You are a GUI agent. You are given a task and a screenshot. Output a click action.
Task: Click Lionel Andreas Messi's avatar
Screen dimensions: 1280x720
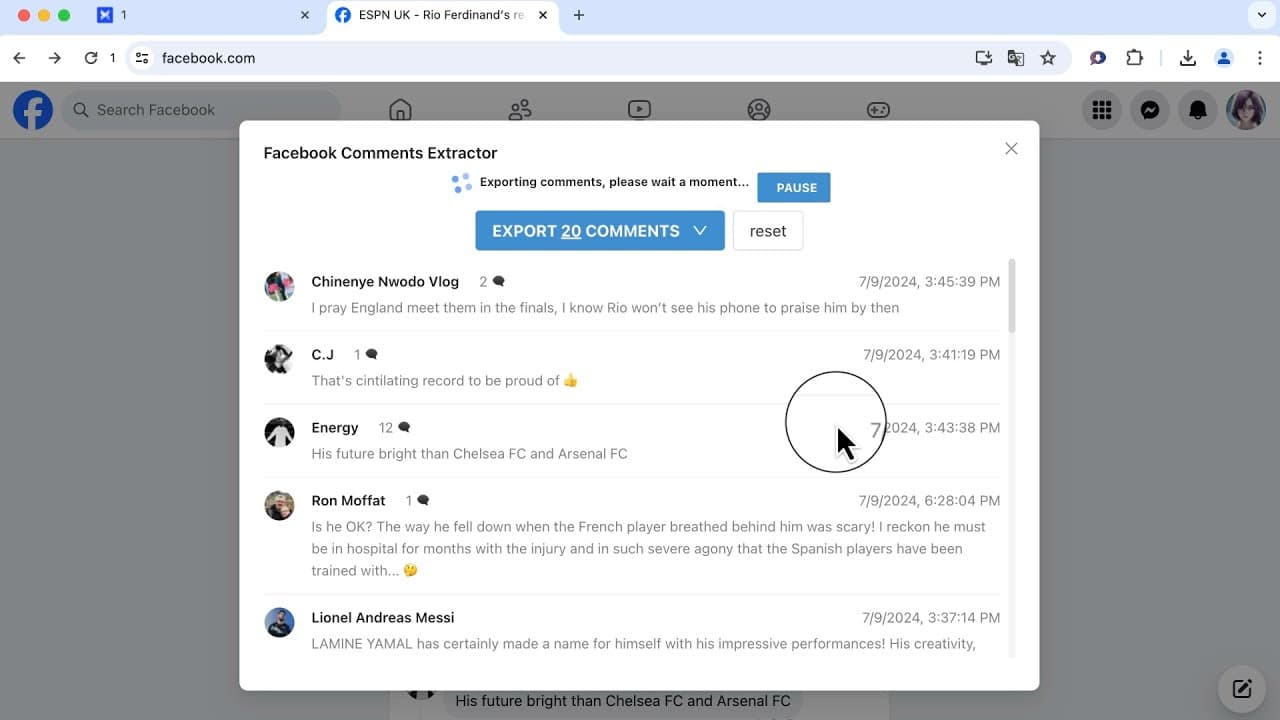coord(279,622)
